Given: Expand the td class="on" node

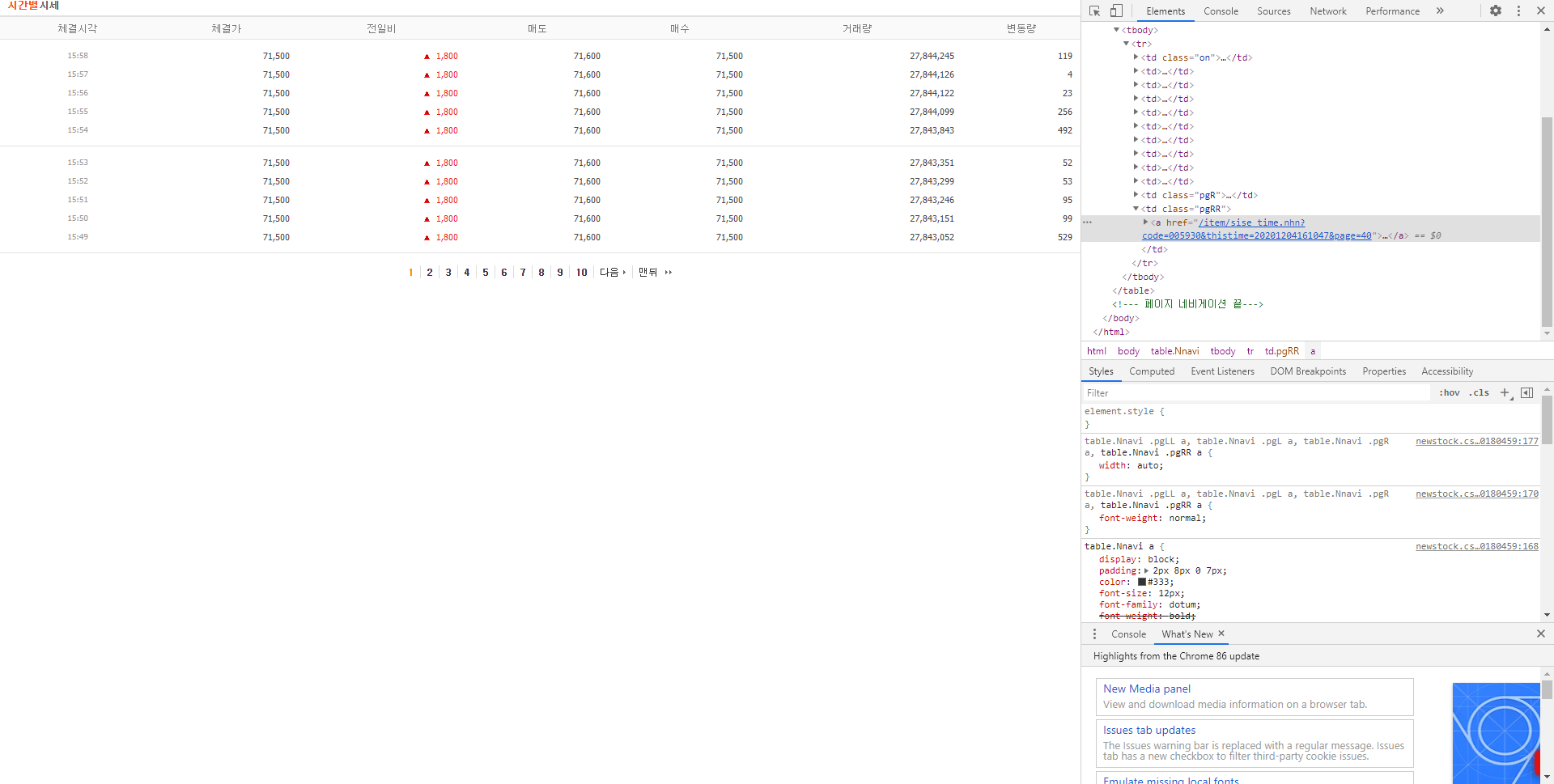Looking at the screenshot, I should pos(1136,57).
